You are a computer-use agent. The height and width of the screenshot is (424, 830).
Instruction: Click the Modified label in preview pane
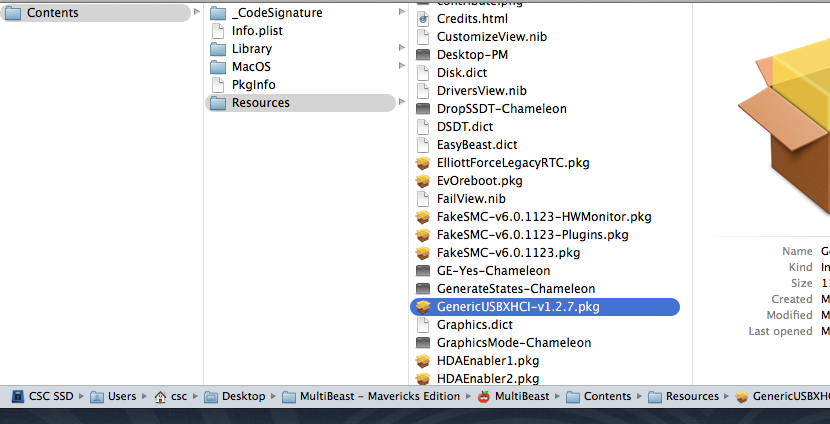pos(789,315)
